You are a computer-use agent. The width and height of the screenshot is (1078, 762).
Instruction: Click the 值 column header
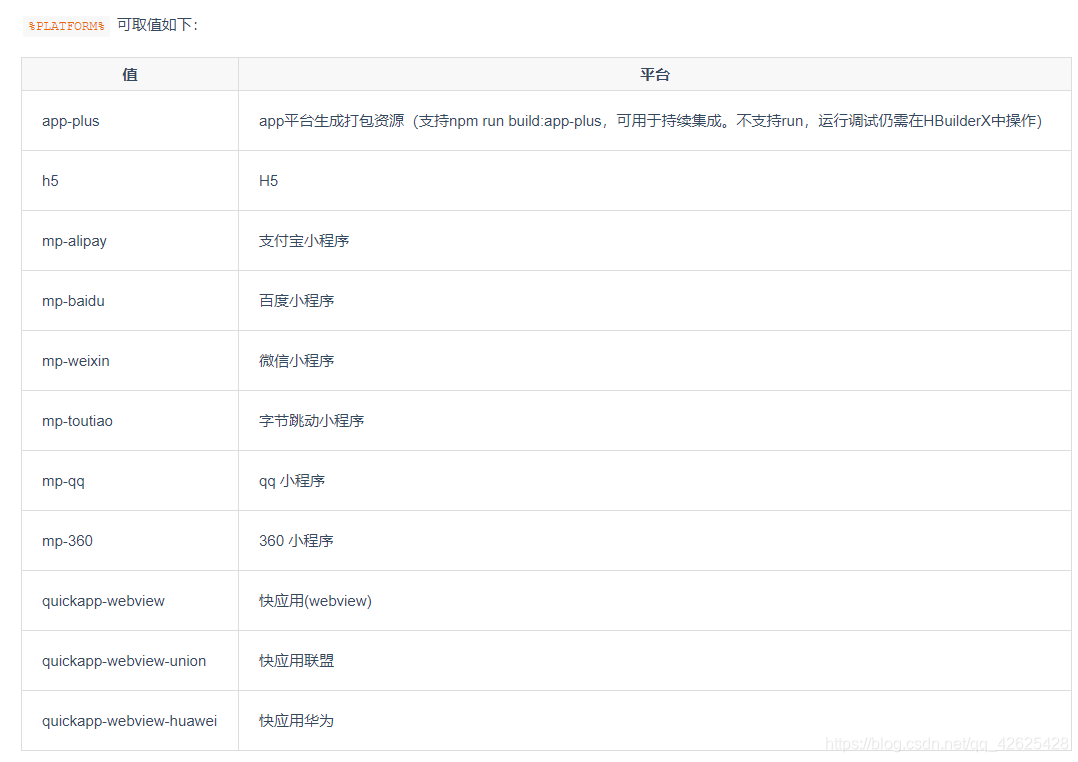(128, 74)
